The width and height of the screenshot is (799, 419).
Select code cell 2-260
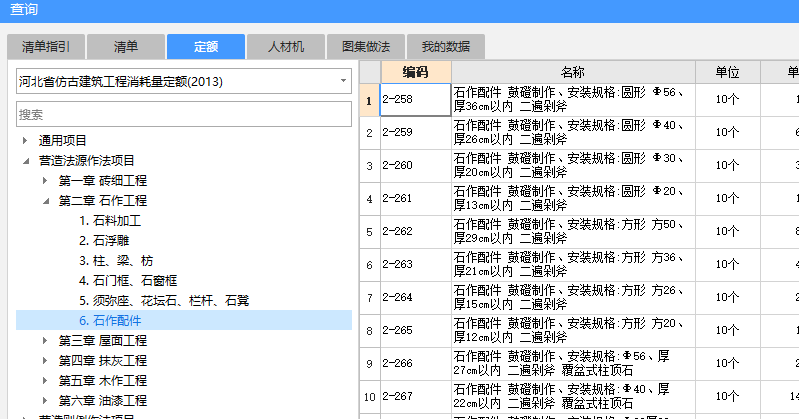[416, 166]
